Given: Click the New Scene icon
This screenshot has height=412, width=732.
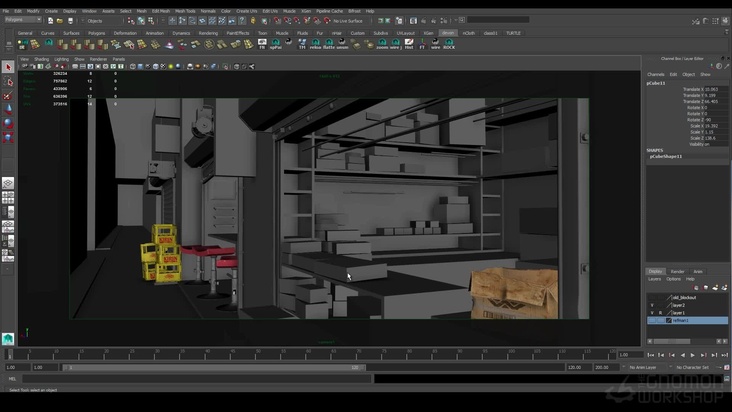Looking at the screenshot, I should 50,21.
